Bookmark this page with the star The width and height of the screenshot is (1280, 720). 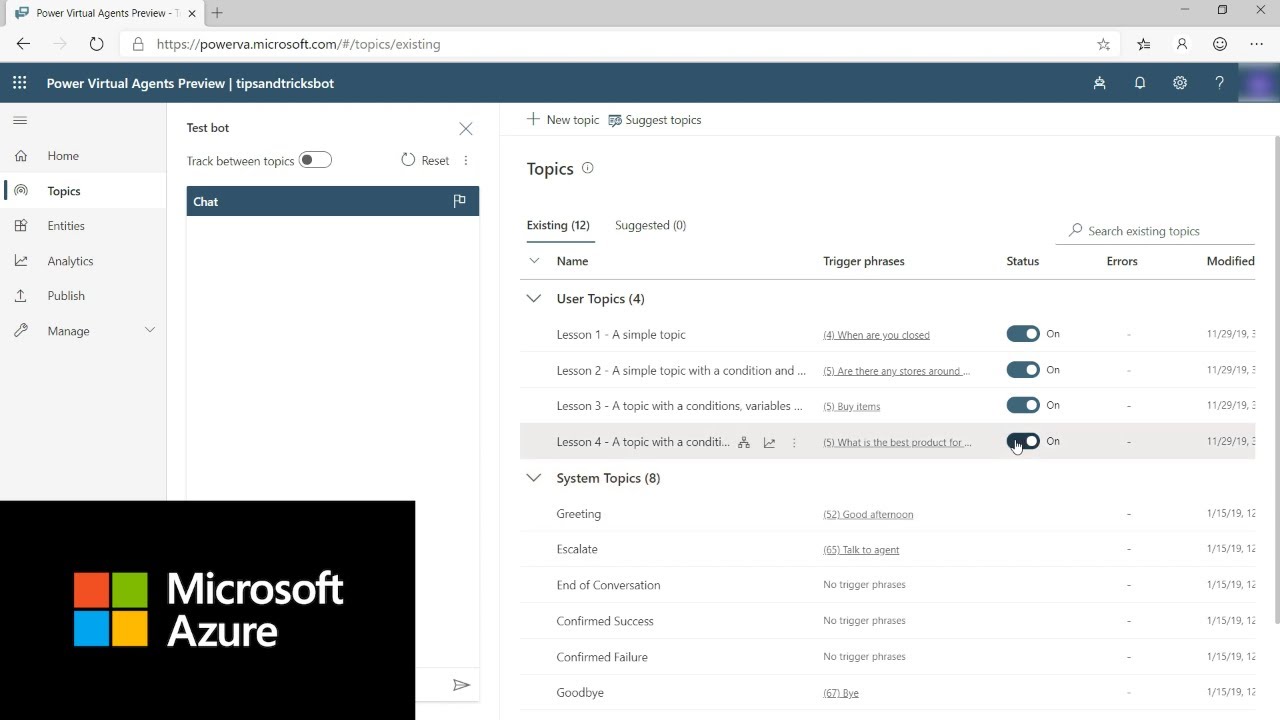1103,44
